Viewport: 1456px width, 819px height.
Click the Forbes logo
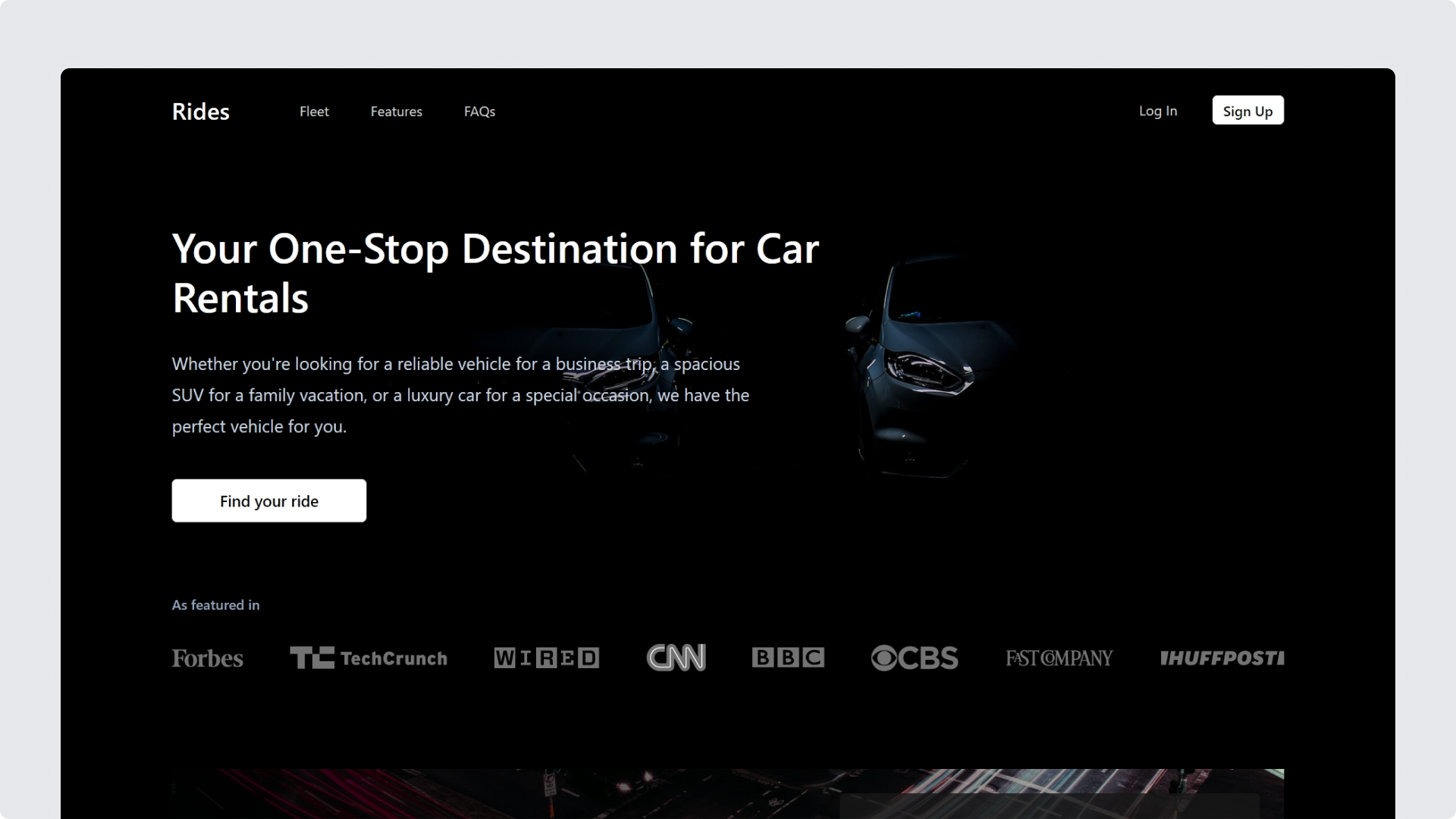(x=207, y=658)
